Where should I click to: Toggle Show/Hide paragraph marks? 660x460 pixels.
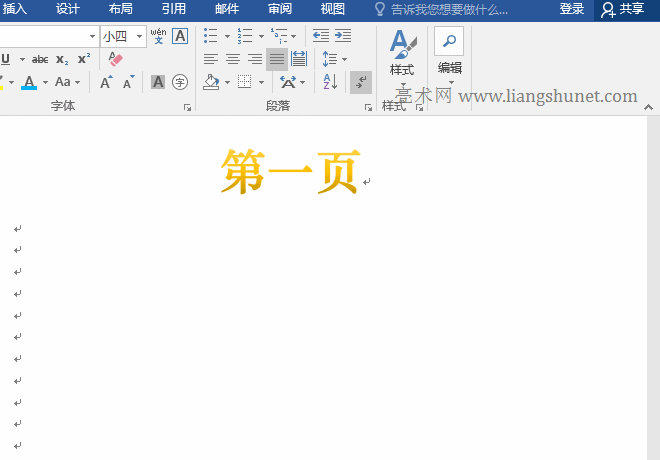tap(361, 82)
